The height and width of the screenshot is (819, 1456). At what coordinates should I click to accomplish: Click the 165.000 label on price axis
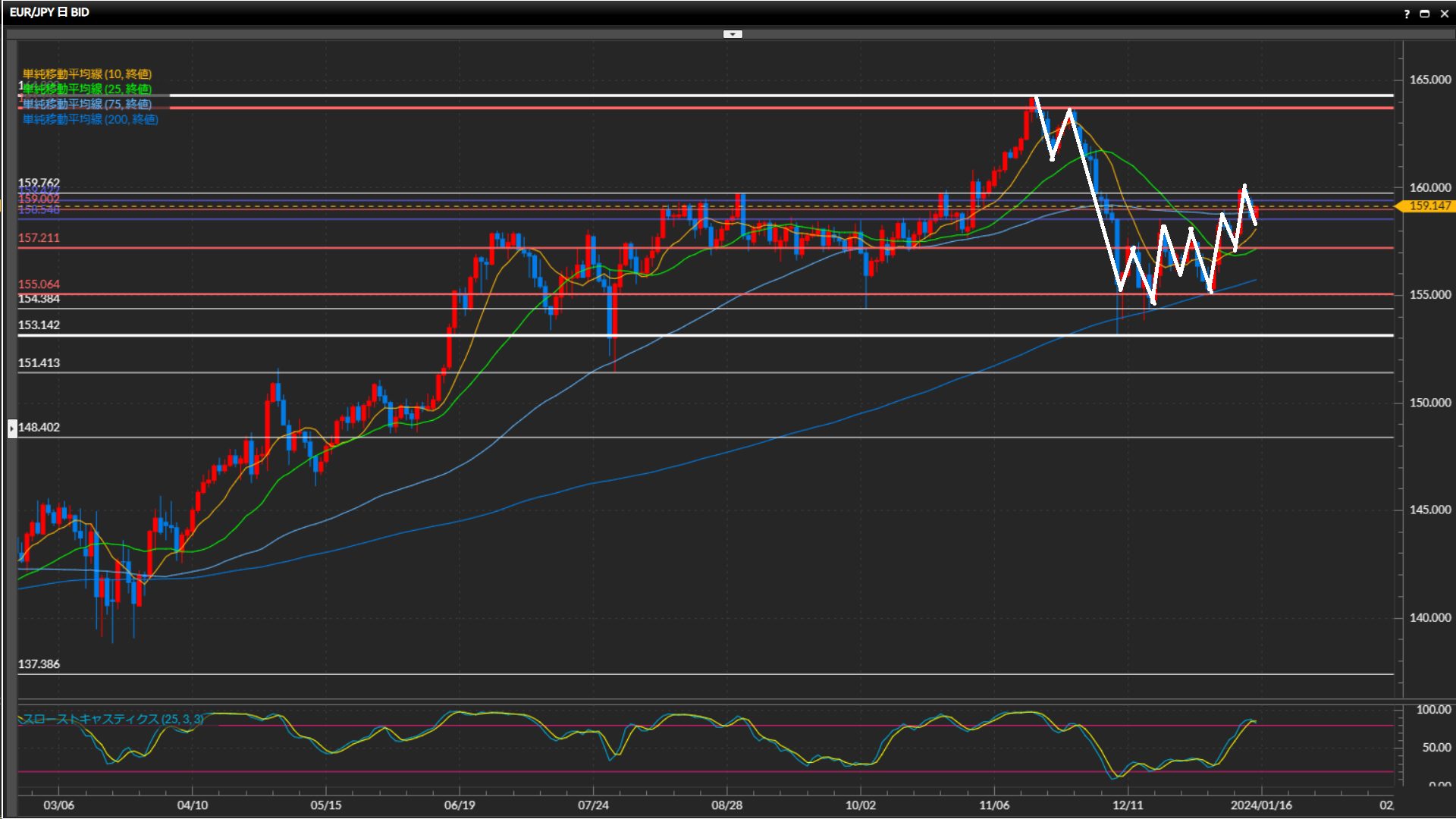coord(1429,80)
